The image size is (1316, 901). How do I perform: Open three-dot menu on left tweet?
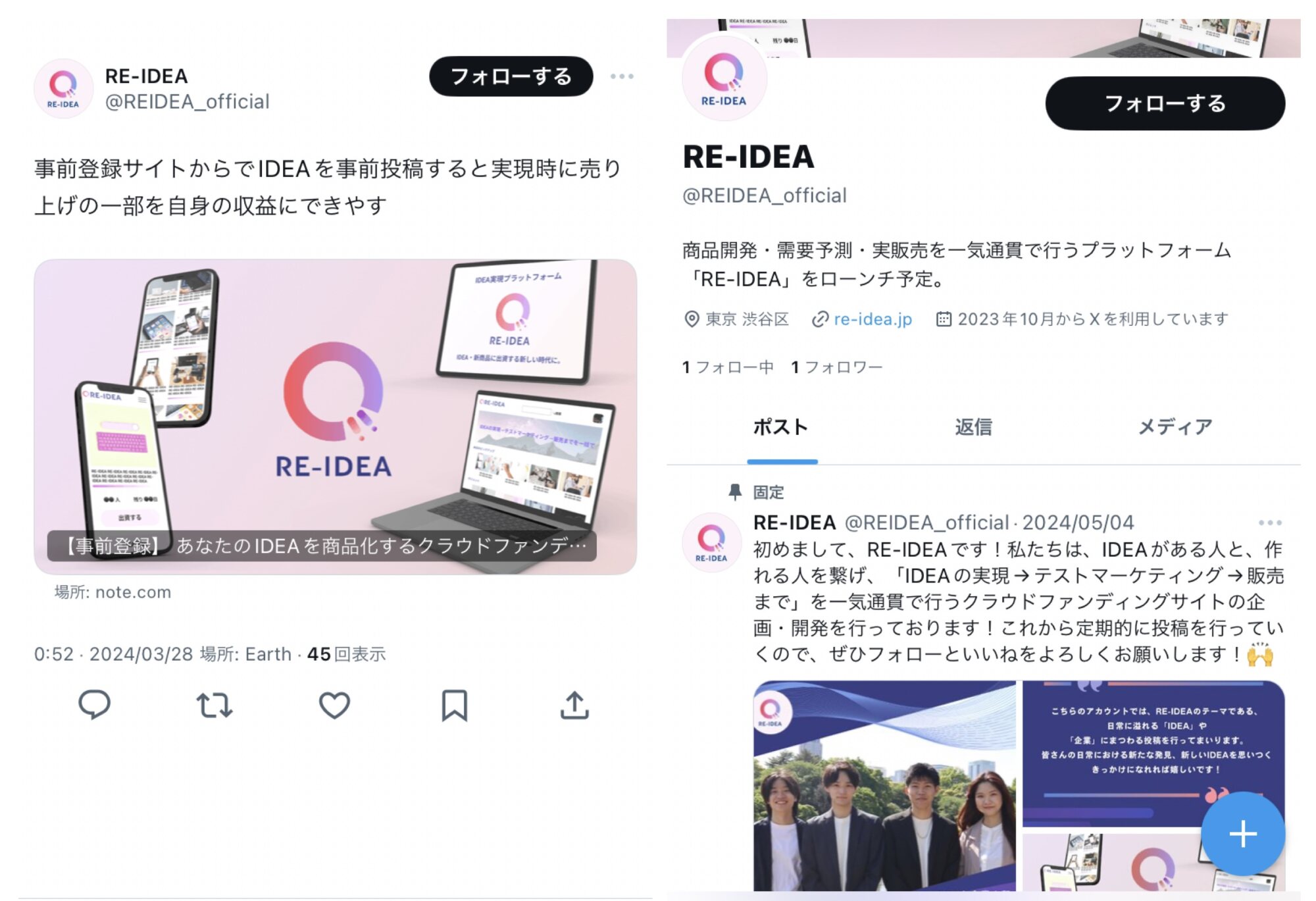pyautogui.click(x=622, y=76)
